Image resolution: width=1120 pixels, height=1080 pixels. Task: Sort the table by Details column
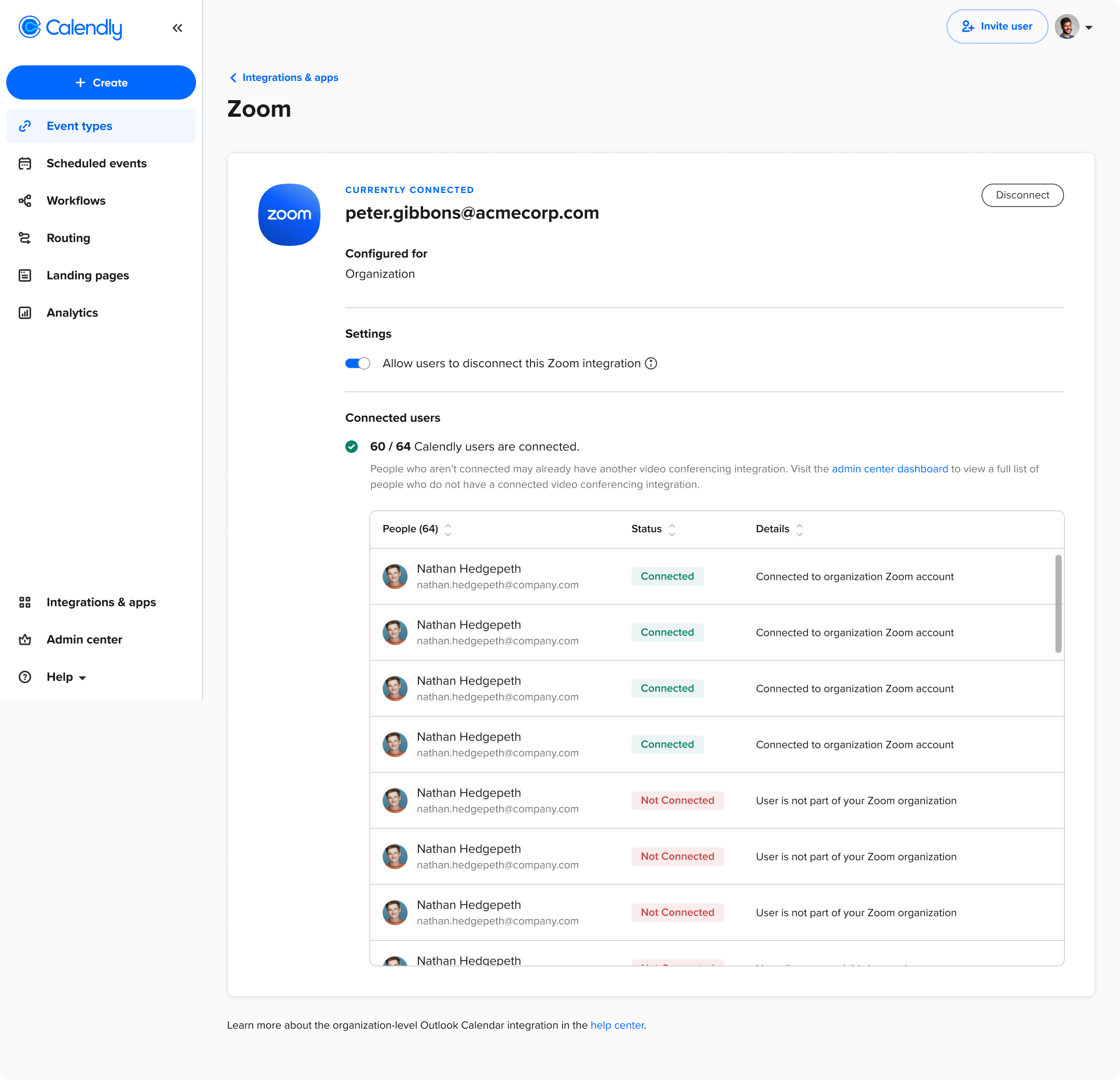pyautogui.click(x=800, y=530)
